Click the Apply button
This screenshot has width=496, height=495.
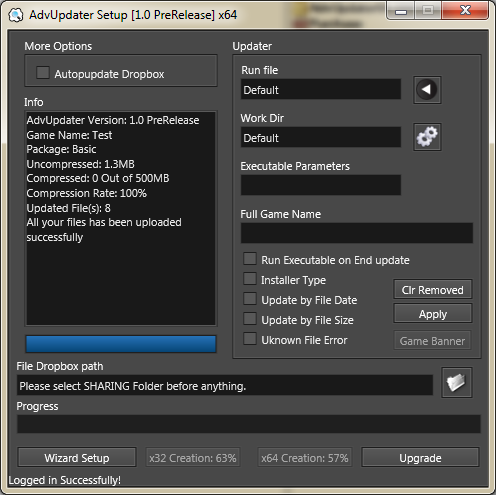[433, 313]
